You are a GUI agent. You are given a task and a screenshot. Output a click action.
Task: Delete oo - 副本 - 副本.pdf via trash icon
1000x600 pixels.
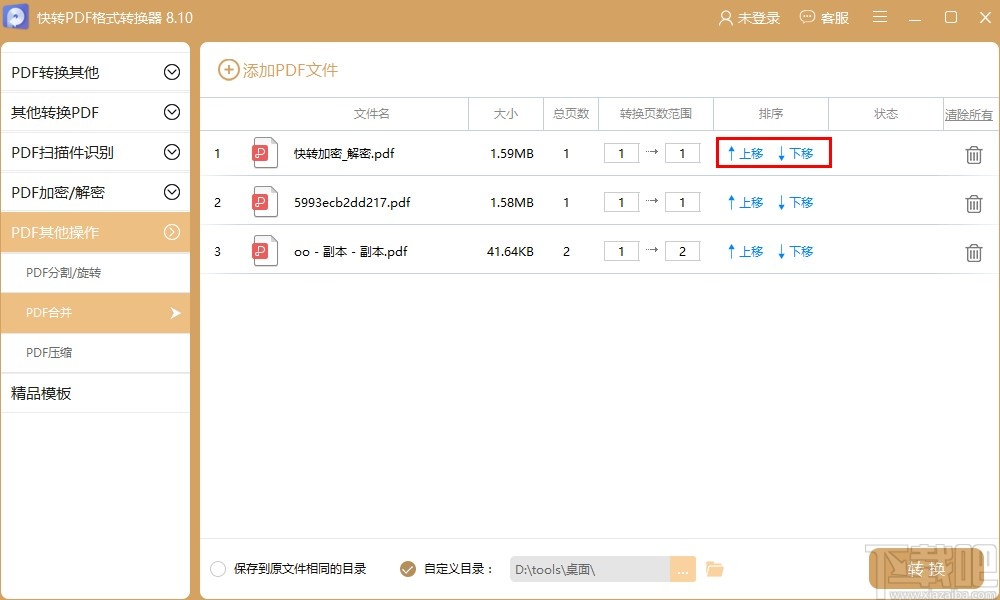point(974,252)
